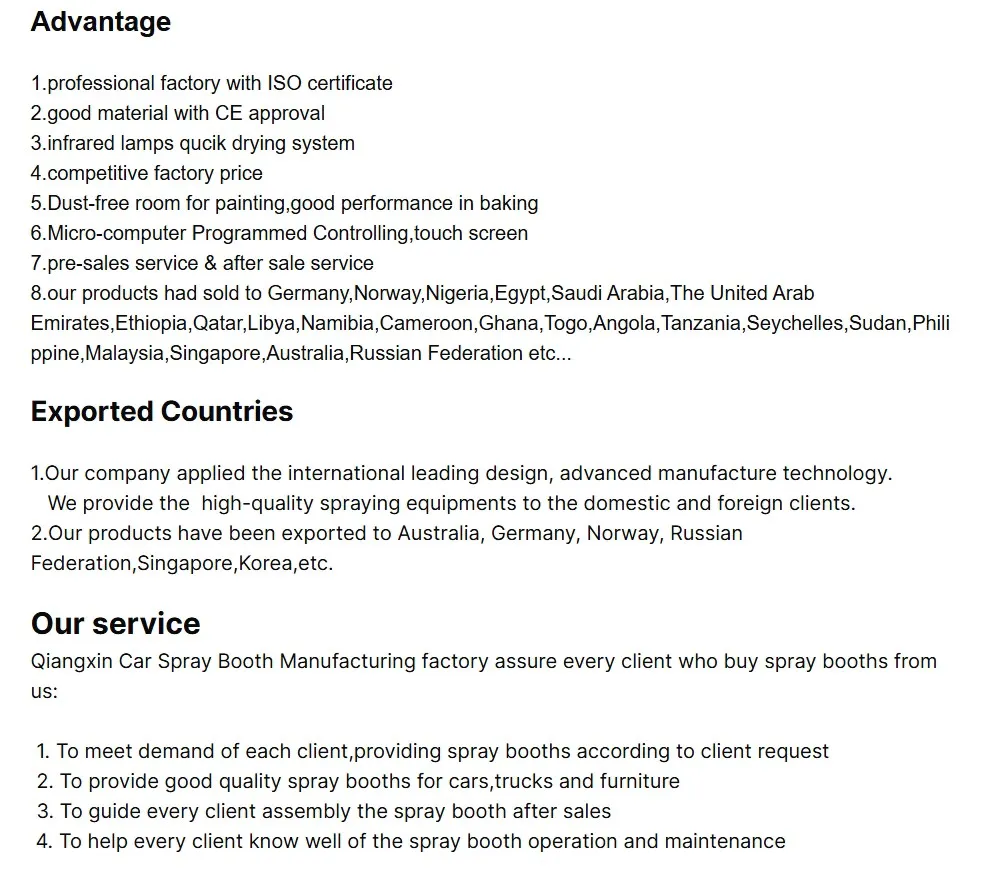
Task: Click service item 4 about operation and maintenance
Action: pyautogui.click(x=411, y=841)
